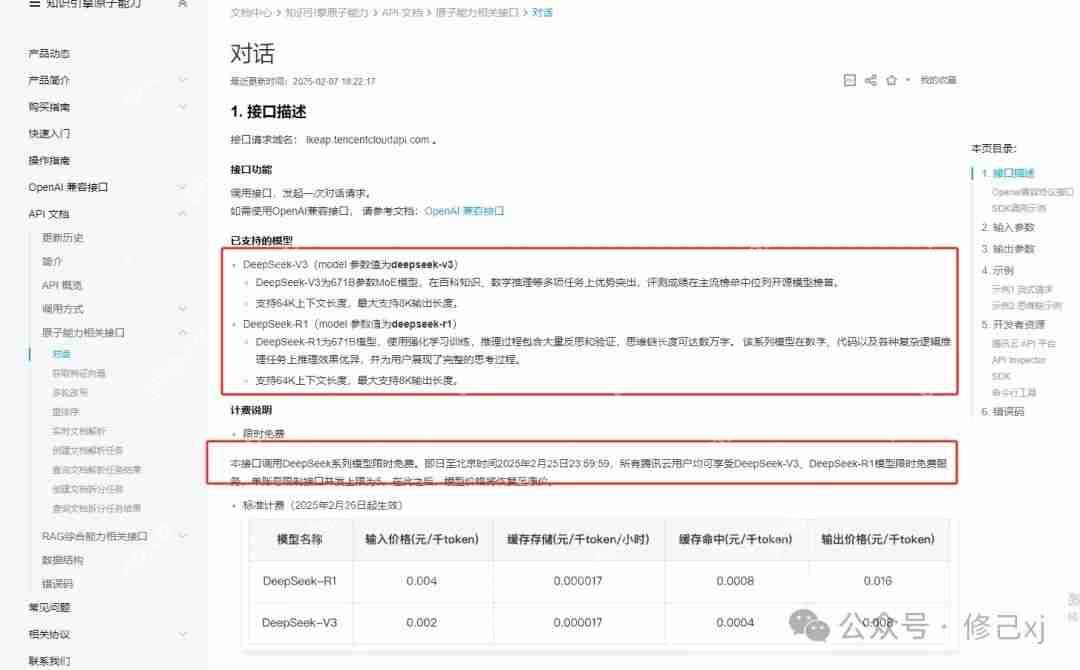Expand the 产品简介 chevron
The height and width of the screenshot is (670, 1080).
click(x=183, y=80)
